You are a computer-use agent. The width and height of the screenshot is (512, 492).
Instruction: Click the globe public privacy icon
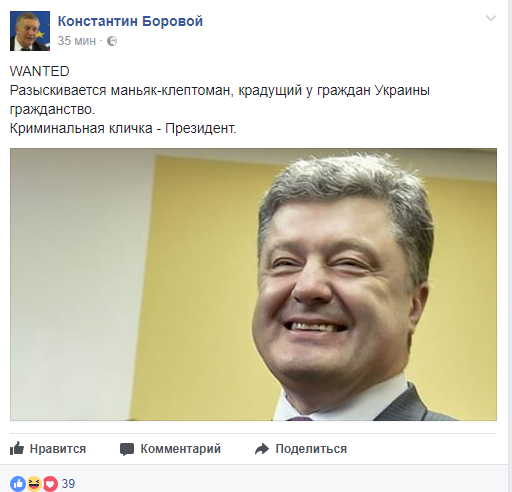pos(112,41)
